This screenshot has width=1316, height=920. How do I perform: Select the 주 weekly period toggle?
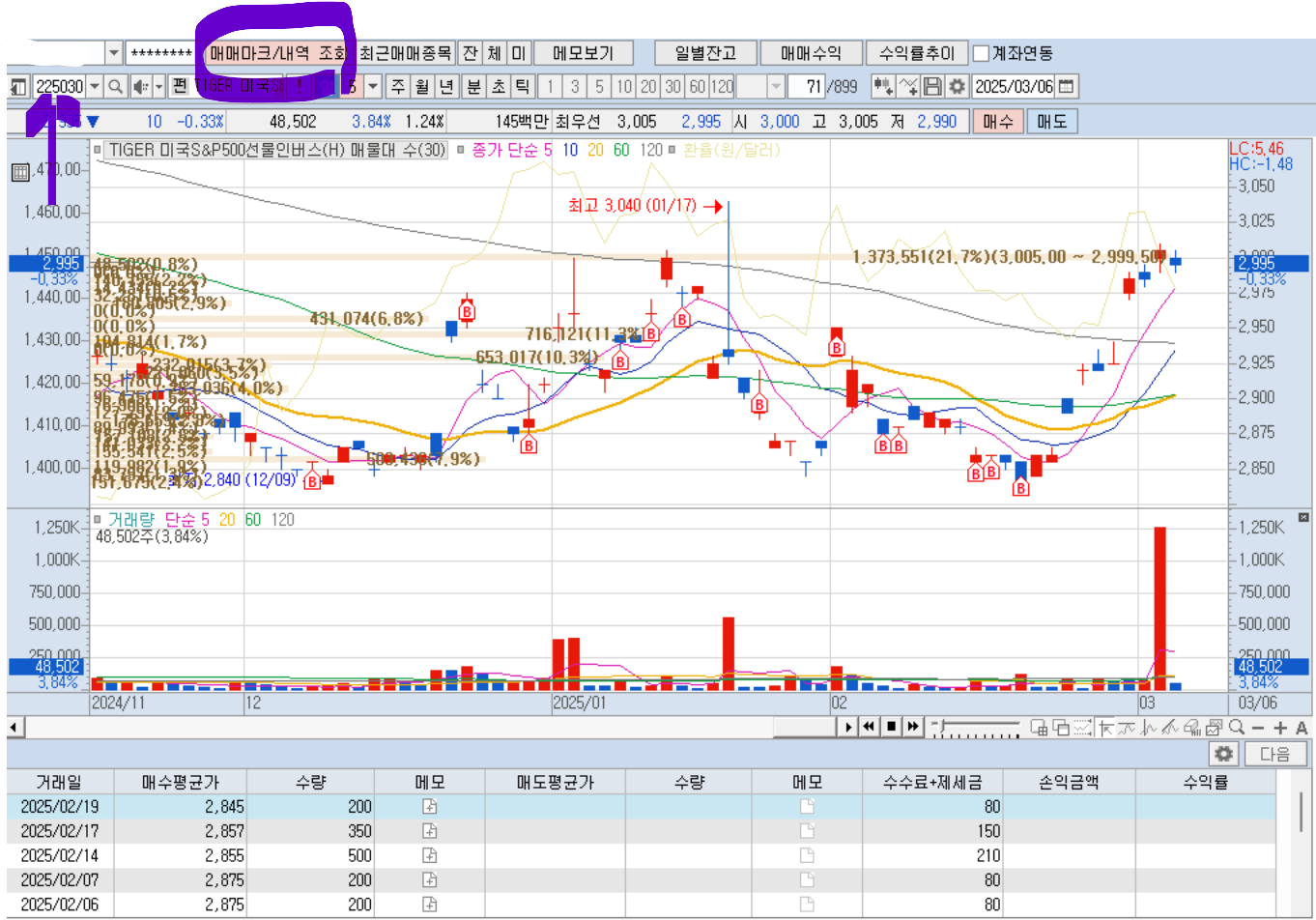[398, 87]
